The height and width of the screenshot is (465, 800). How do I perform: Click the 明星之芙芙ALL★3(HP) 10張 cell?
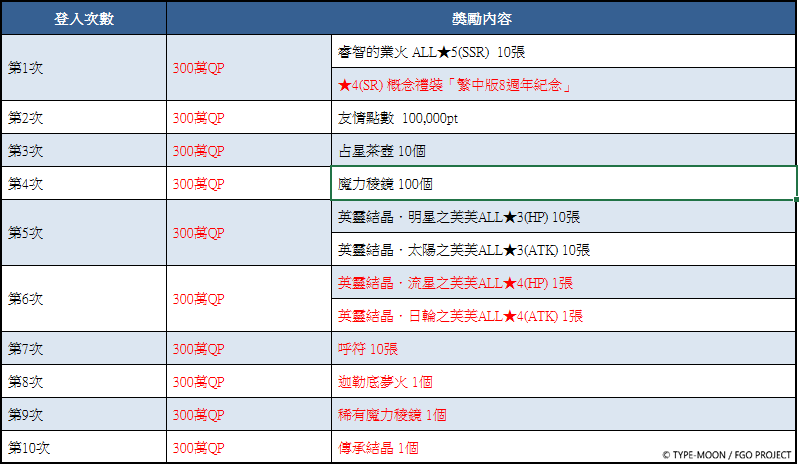pyautogui.click(x=563, y=217)
